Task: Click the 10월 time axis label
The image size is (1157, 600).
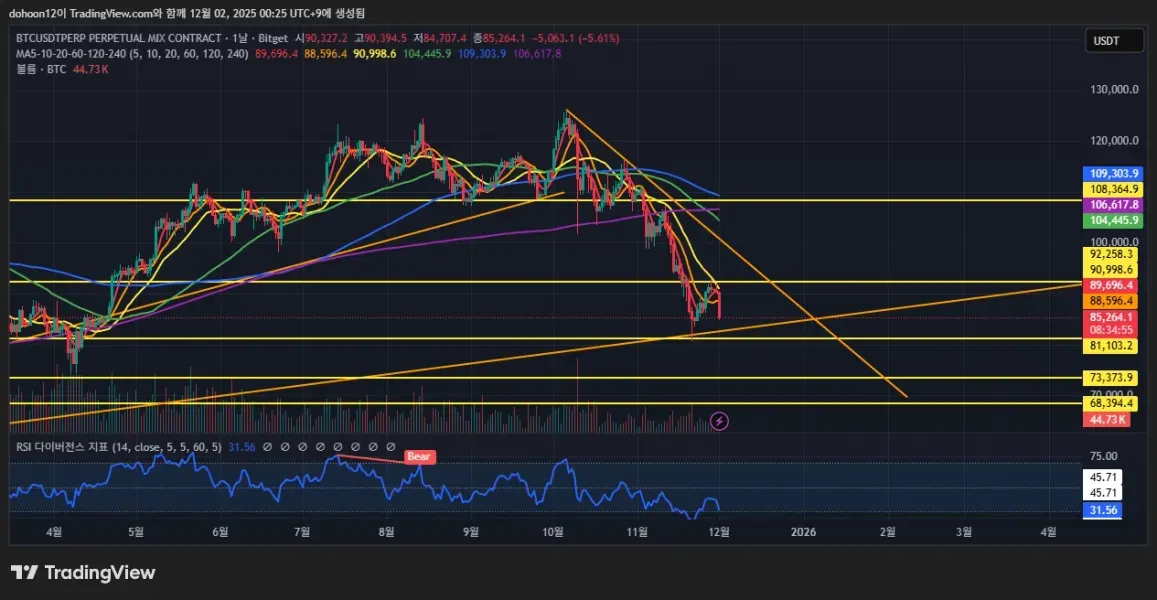Action: (x=553, y=532)
